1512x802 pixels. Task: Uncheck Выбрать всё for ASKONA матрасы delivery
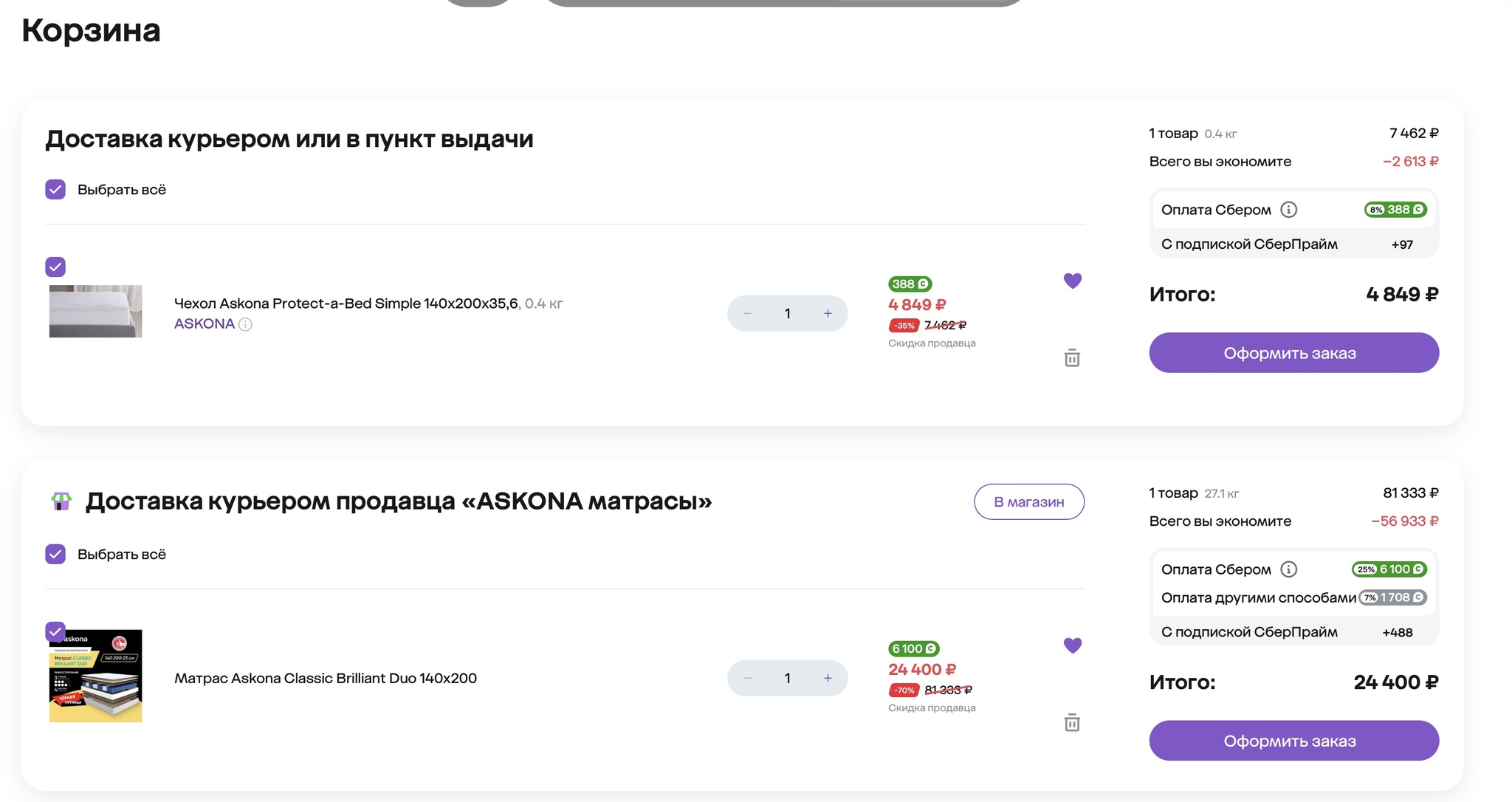[x=55, y=555]
